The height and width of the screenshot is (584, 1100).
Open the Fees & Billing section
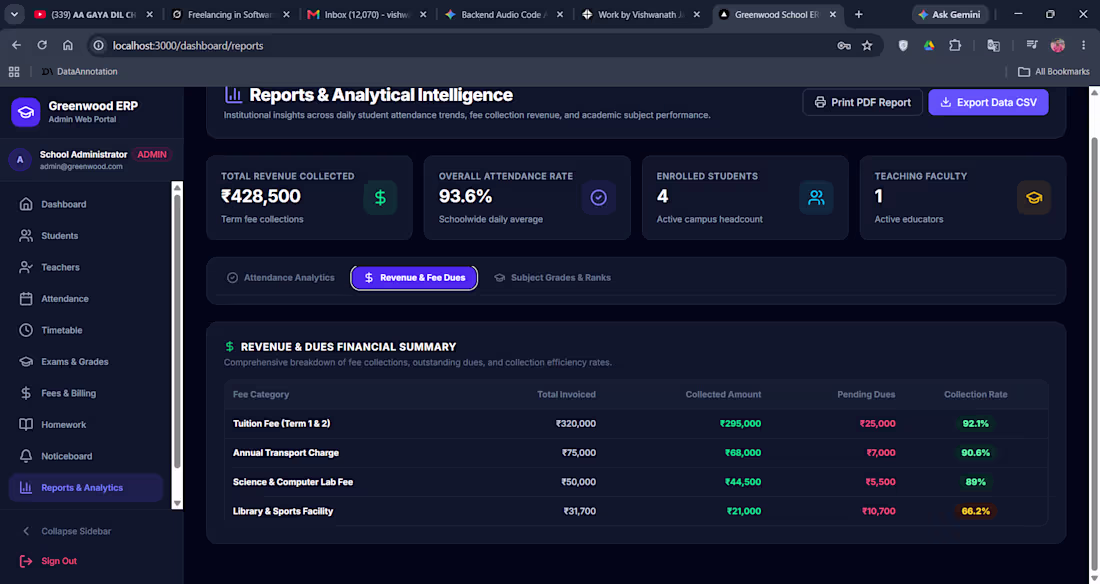[x=86, y=393]
